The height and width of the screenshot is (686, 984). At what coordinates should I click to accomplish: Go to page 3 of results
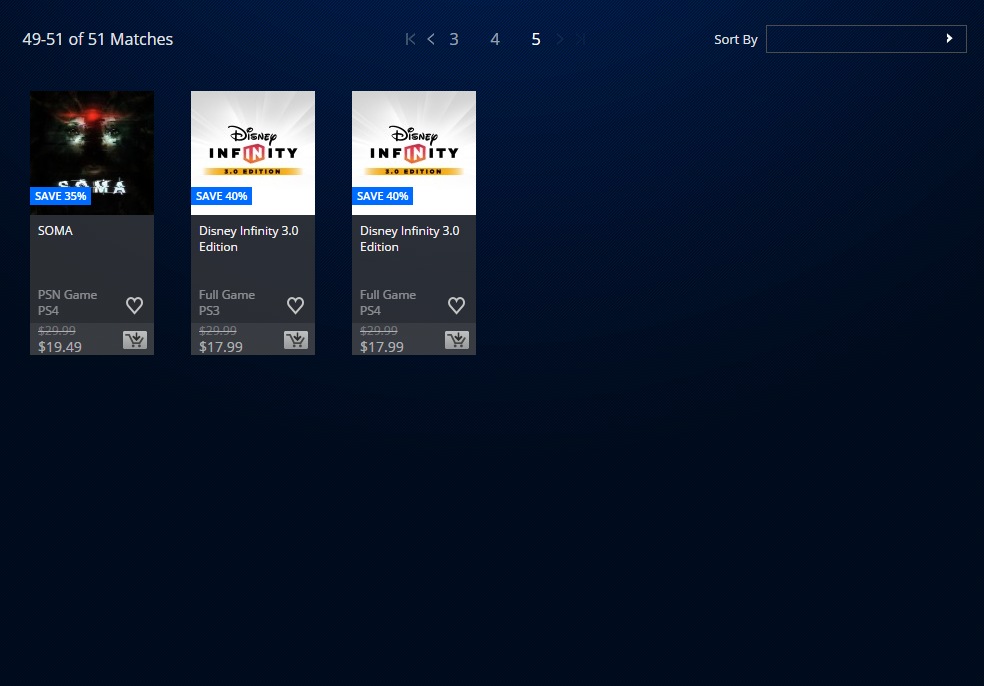coord(454,39)
